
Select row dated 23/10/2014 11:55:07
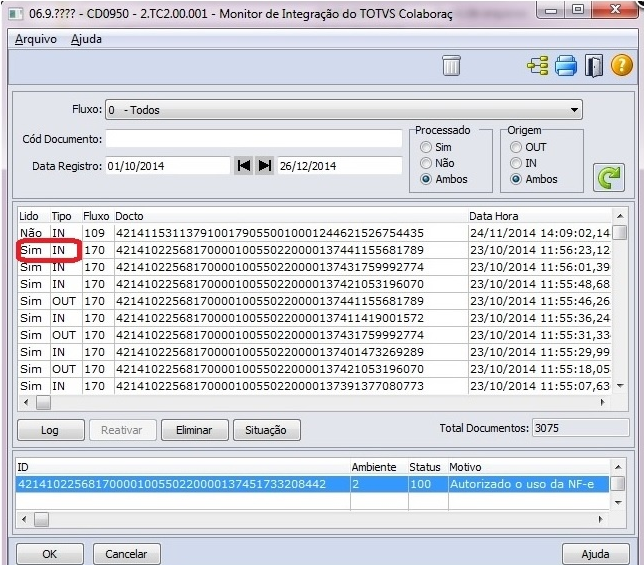click(x=315, y=386)
